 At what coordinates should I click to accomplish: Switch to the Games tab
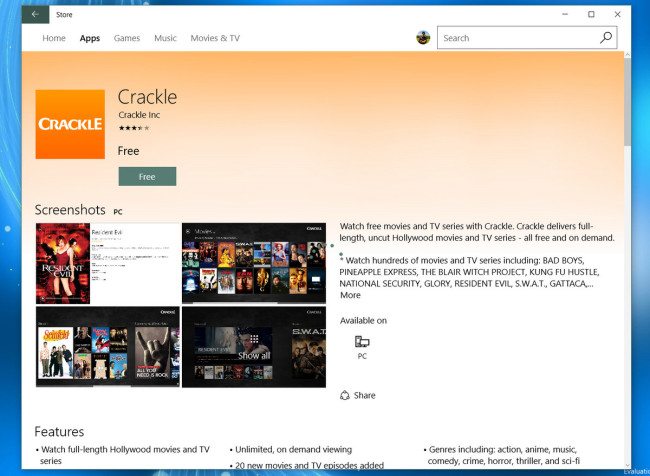127,38
